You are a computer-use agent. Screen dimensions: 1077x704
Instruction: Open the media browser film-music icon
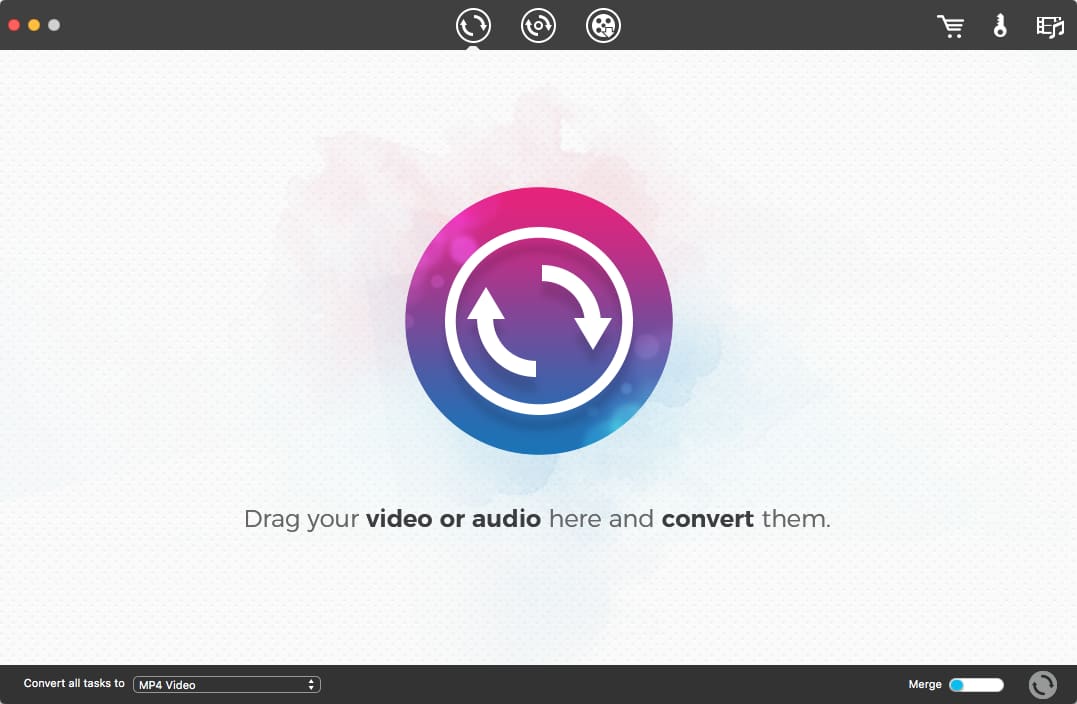pyautogui.click(x=1049, y=26)
